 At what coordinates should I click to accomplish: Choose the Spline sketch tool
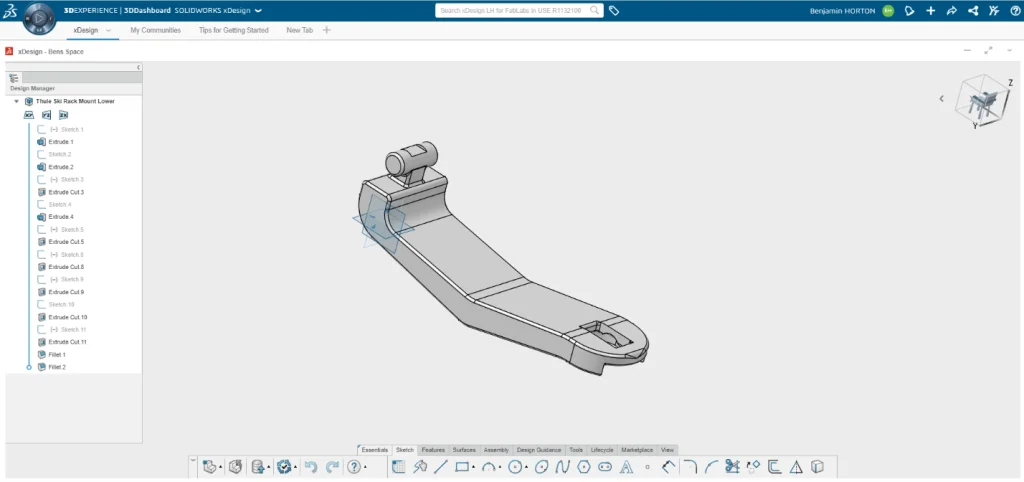click(563, 467)
